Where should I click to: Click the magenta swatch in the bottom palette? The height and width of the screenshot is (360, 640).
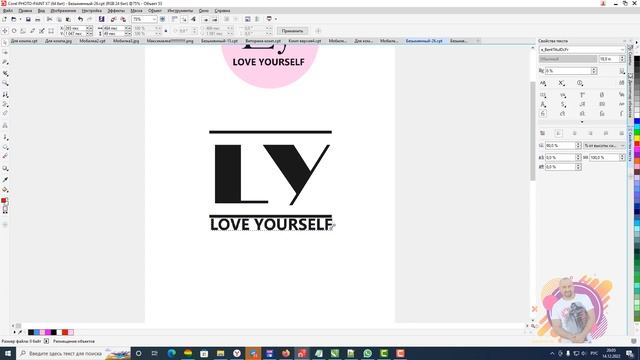48,332
